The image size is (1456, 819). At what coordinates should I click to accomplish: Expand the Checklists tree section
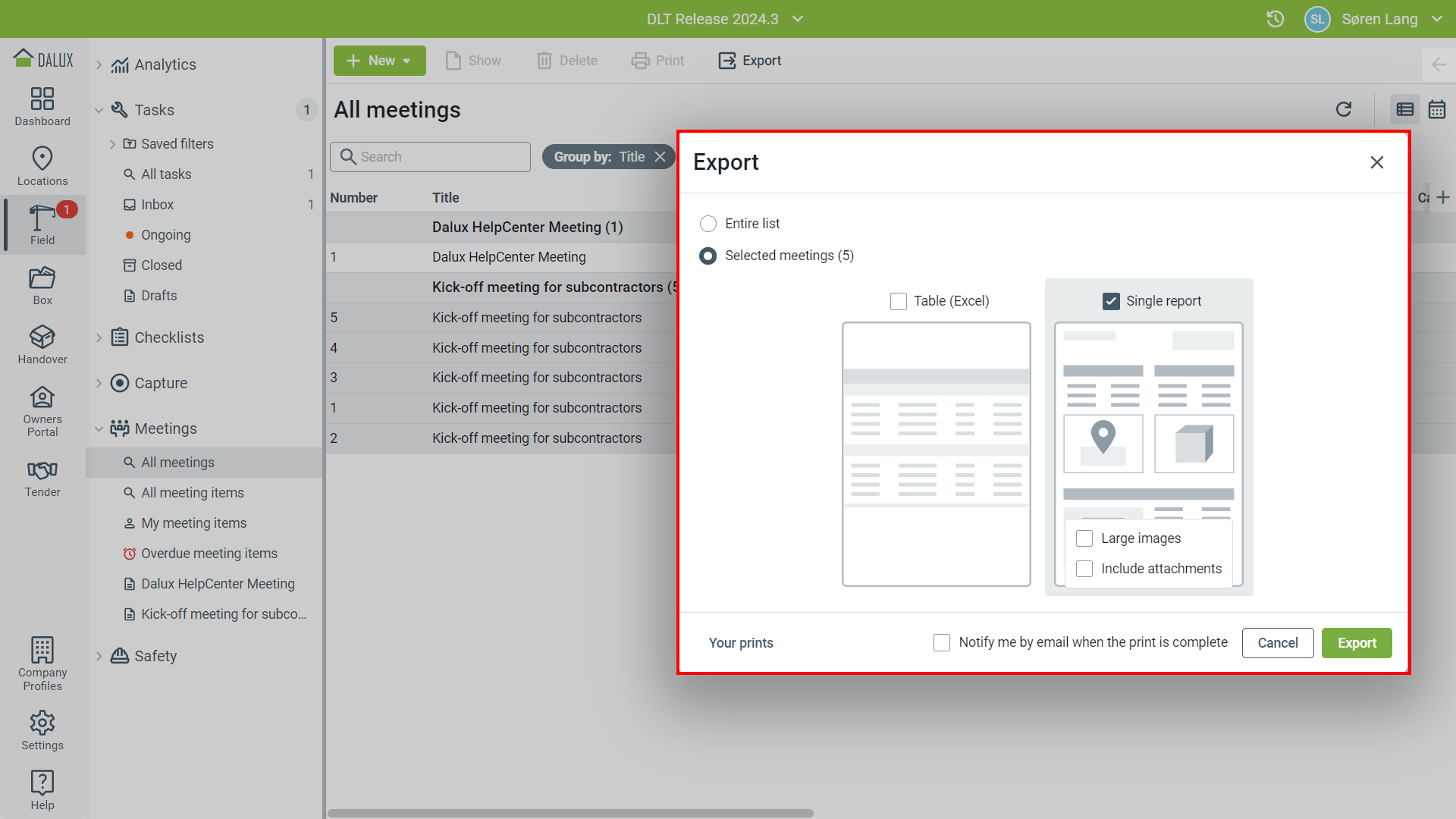click(99, 338)
